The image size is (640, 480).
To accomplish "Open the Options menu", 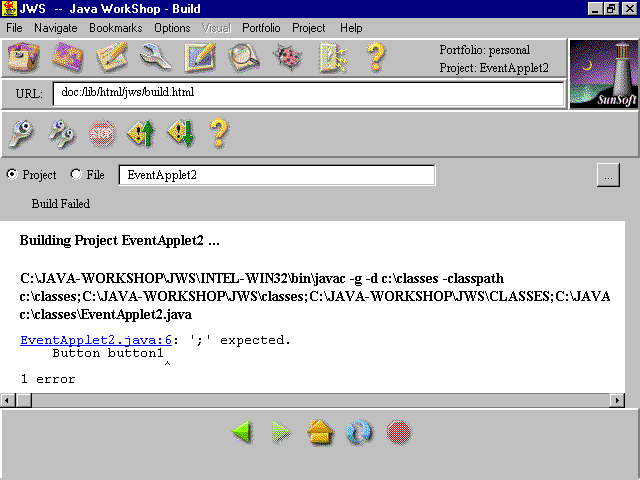I will (172, 28).
